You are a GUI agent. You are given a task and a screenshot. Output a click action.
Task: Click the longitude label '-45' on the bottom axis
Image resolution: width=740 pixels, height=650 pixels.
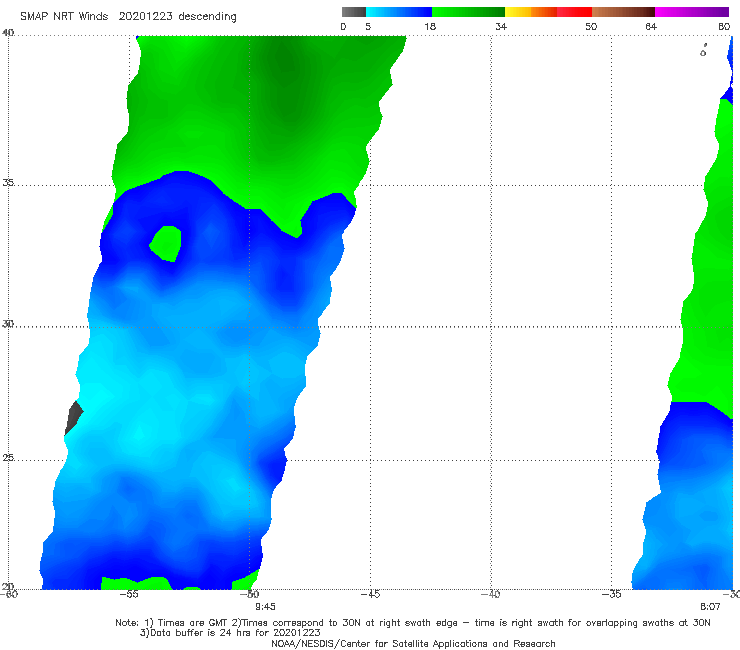coord(370,594)
